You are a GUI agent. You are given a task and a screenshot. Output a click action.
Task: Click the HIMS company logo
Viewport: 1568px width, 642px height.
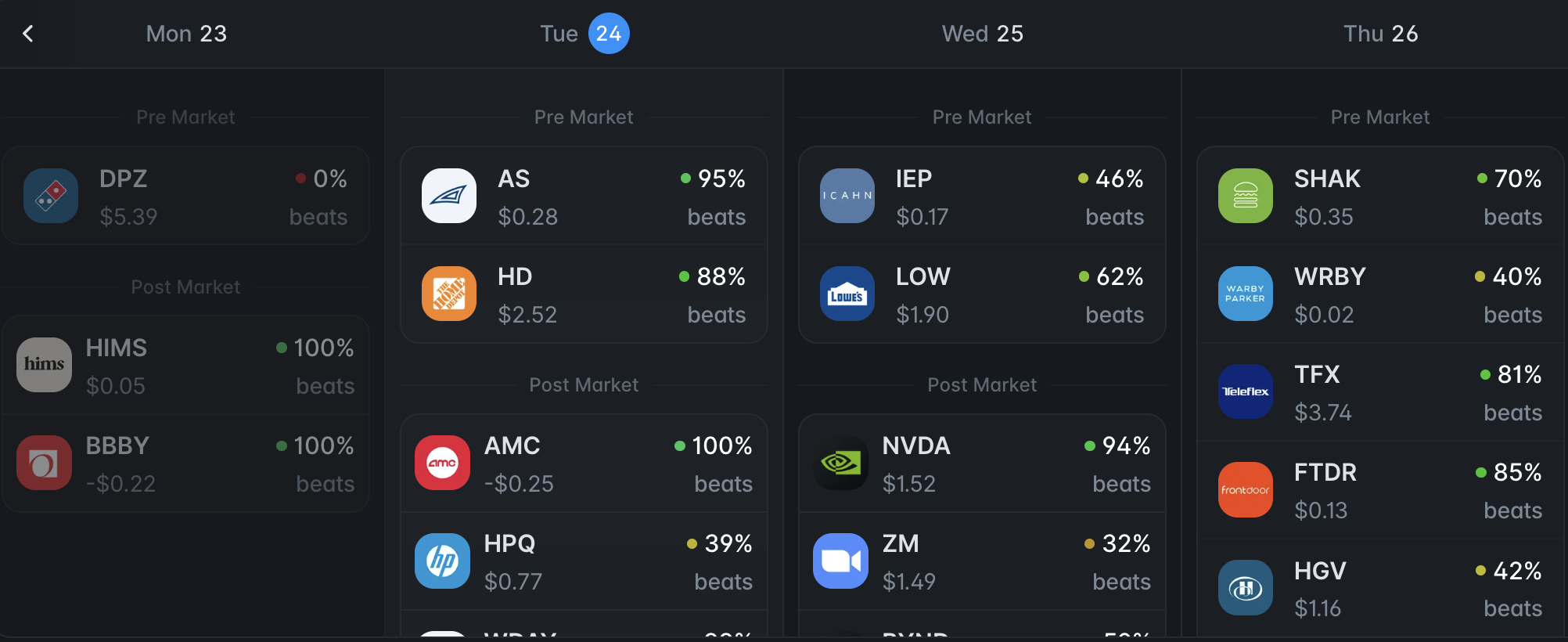click(45, 364)
